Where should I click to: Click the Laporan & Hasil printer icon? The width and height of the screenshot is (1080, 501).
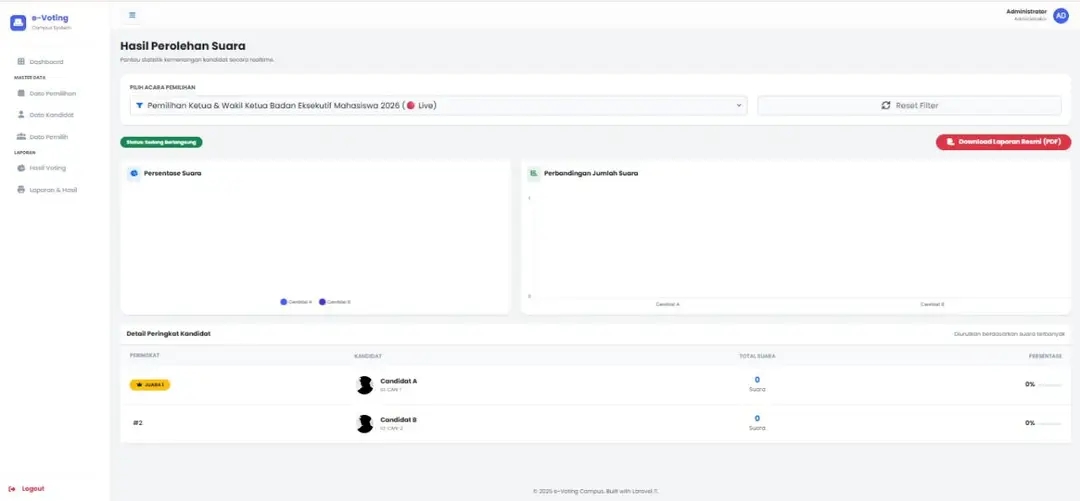click(x=21, y=190)
